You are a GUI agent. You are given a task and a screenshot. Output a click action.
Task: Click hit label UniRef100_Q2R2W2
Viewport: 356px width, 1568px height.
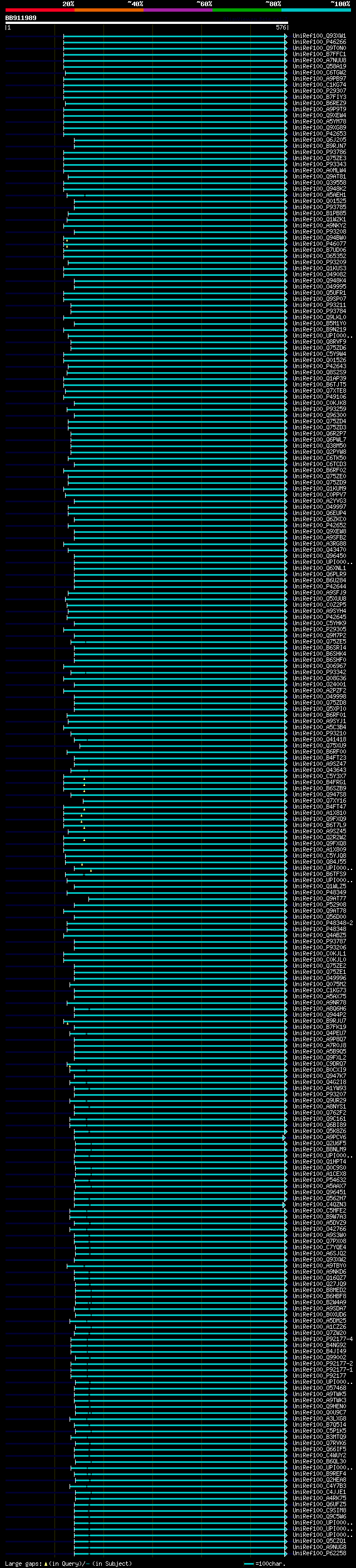pos(319,838)
